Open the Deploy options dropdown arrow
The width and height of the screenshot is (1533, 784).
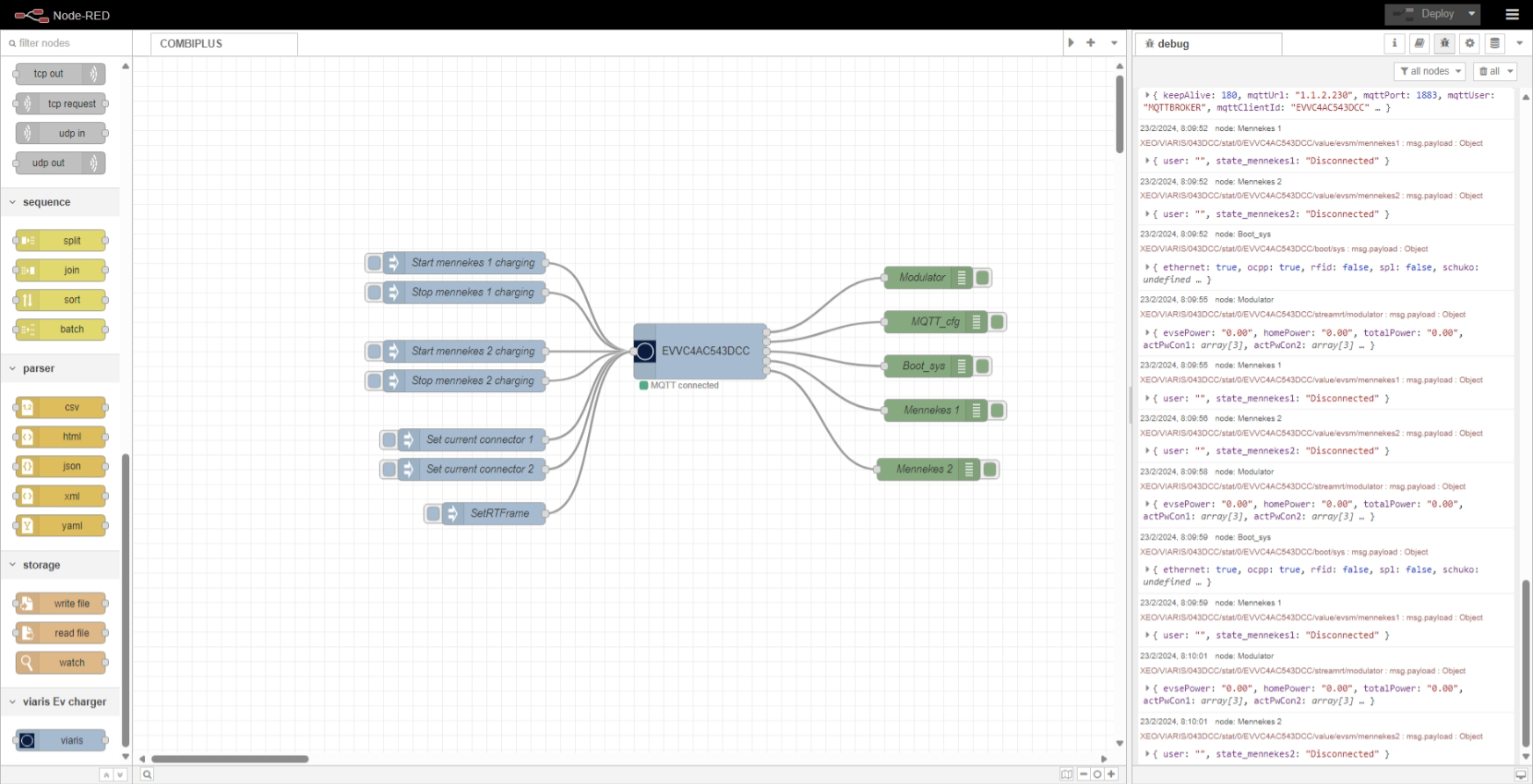tap(1471, 14)
